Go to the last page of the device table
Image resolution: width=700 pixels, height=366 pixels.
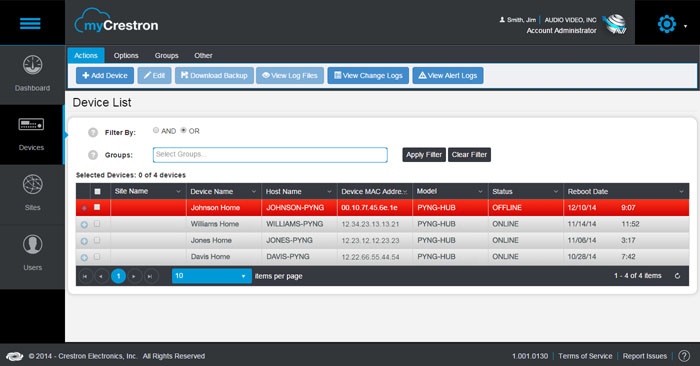pos(150,276)
